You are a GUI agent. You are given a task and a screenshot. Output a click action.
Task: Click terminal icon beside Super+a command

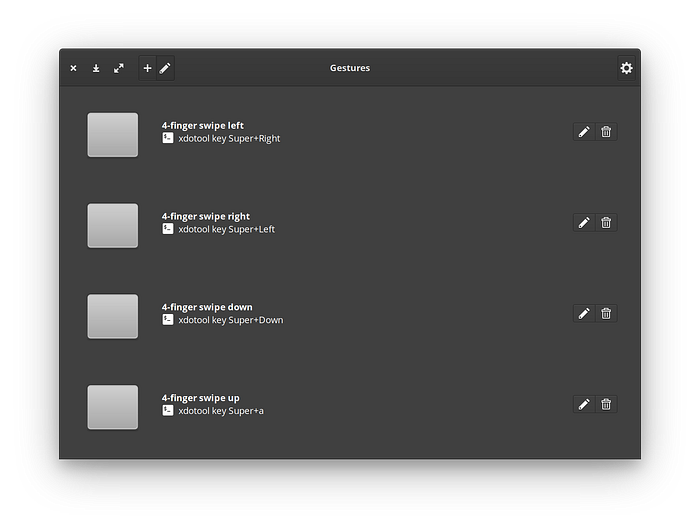[168, 410]
